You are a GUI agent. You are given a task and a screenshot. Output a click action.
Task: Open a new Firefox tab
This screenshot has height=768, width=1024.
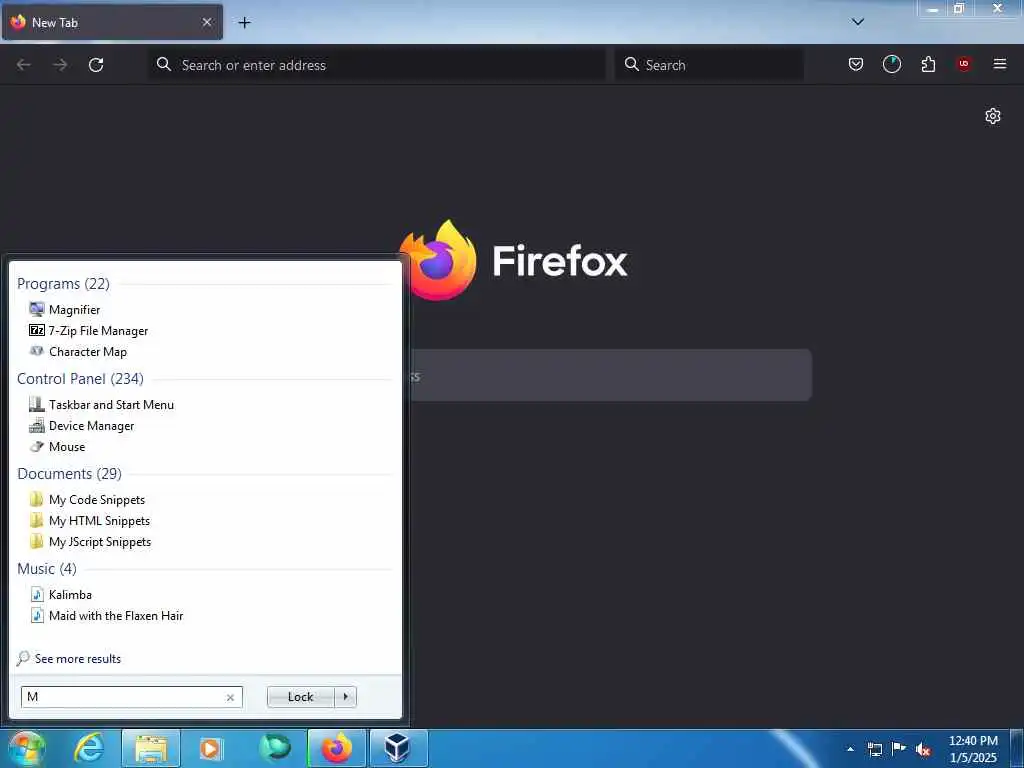pyautogui.click(x=244, y=22)
